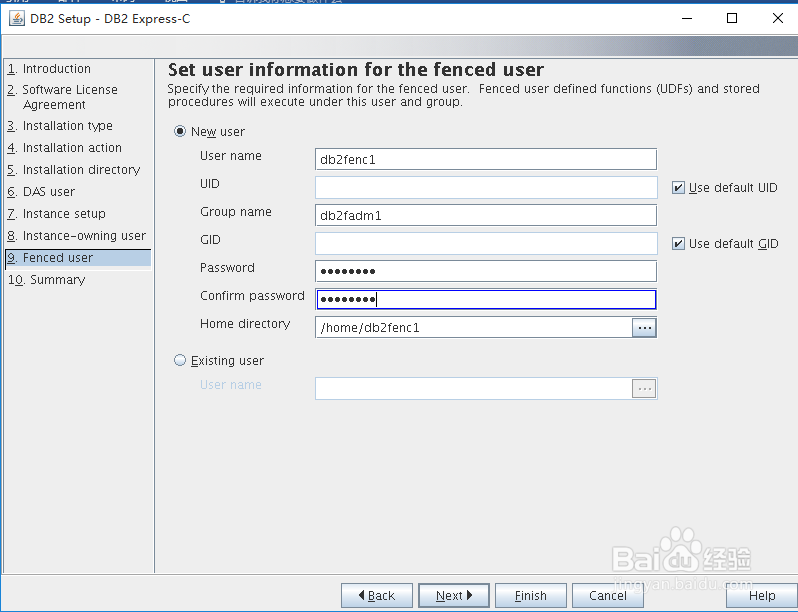Click the Home directory field /home/db2fenc1
Image resolution: width=798 pixels, height=612 pixels.
coord(474,328)
